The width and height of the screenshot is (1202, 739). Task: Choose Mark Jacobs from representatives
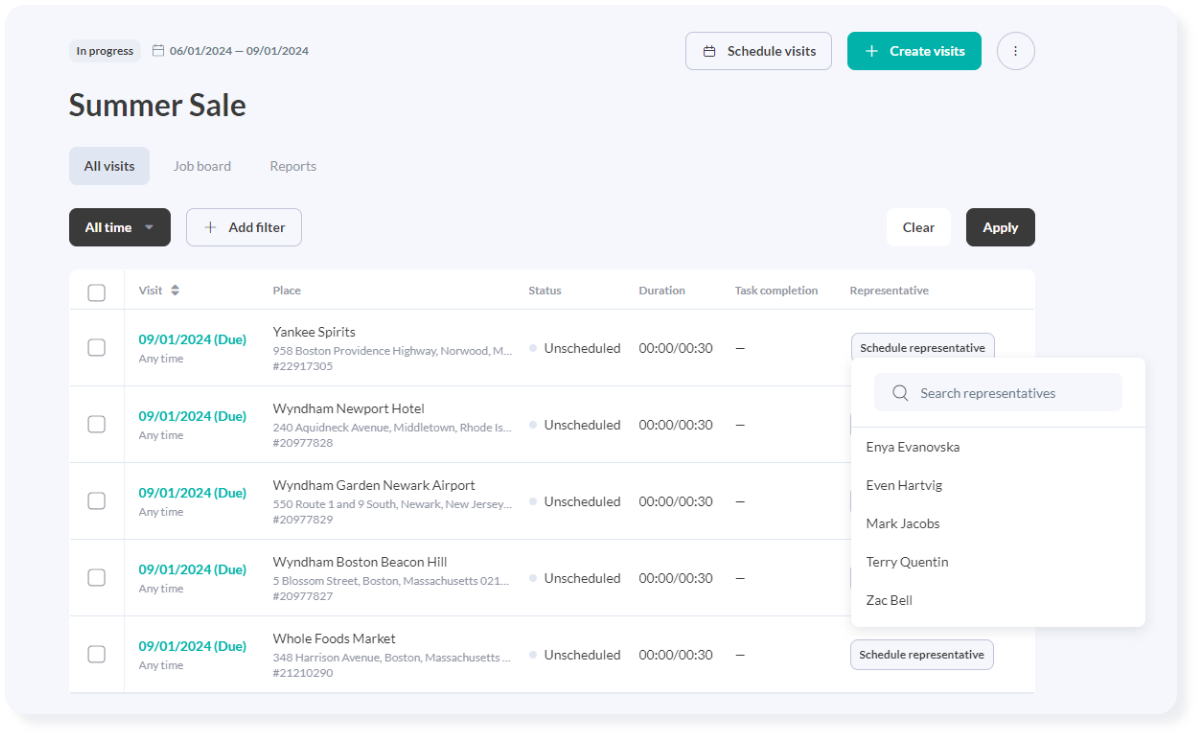[x=903, y=523]
